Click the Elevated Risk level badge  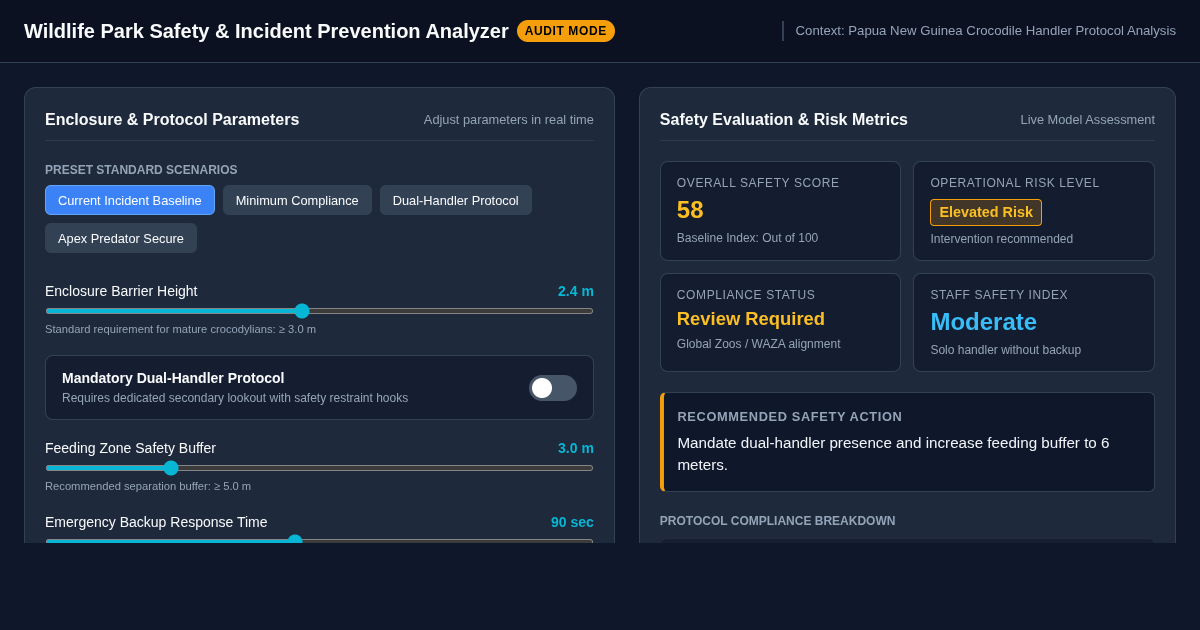click(986, 212)
